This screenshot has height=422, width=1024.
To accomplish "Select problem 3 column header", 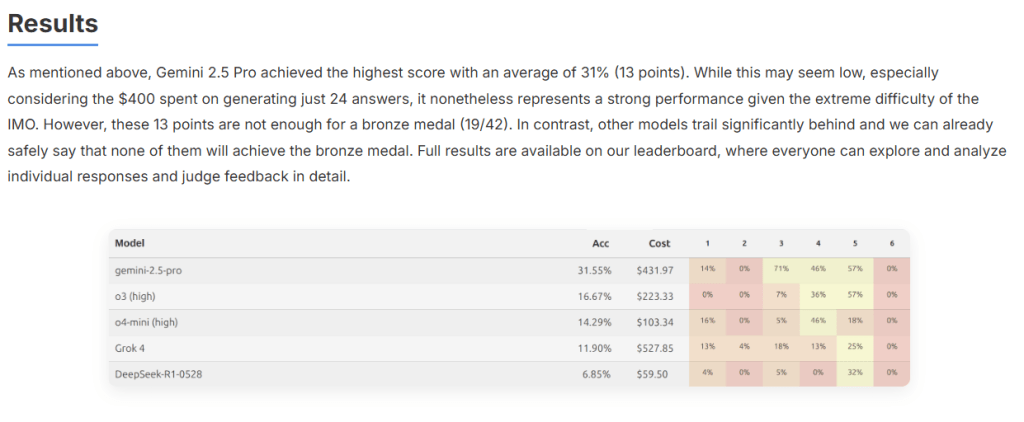I will (x=781, y=243).
